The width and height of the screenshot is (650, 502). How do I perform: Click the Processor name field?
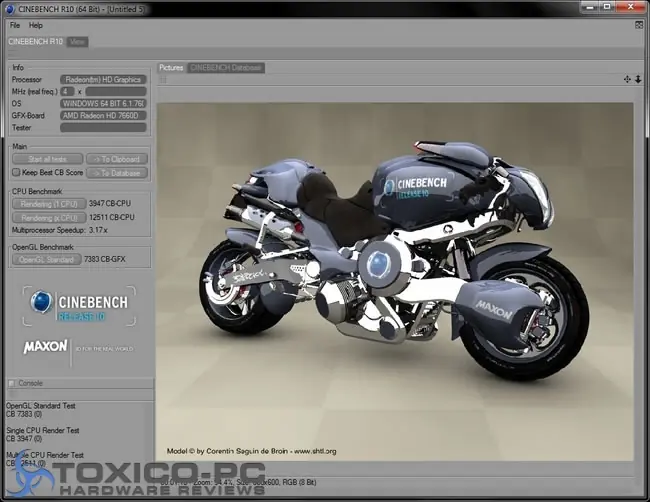pos(103,80)
